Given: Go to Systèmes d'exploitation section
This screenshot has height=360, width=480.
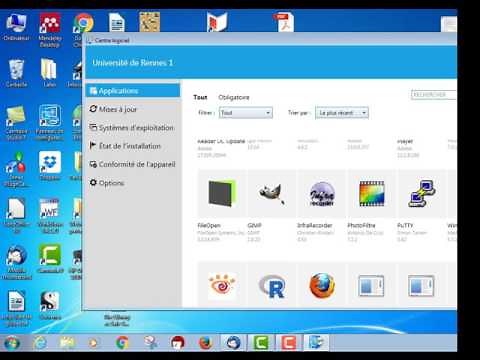Looking at the screenshot, I should pyautogui.click(x=133, y=128).
